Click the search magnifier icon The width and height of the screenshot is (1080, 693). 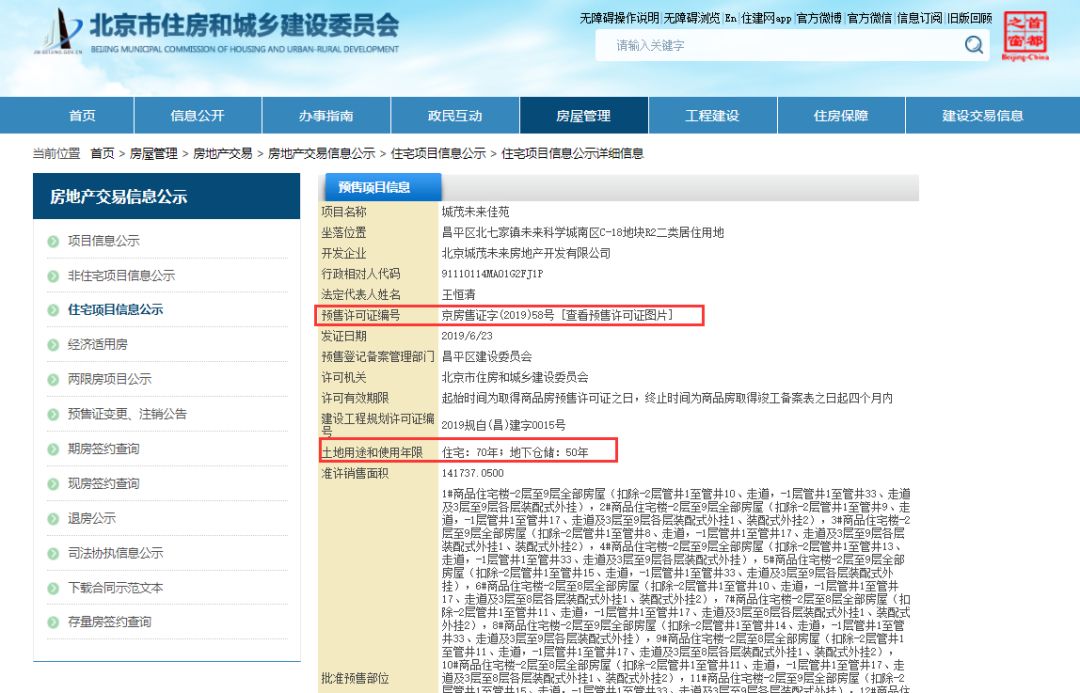tap(973, 46)
